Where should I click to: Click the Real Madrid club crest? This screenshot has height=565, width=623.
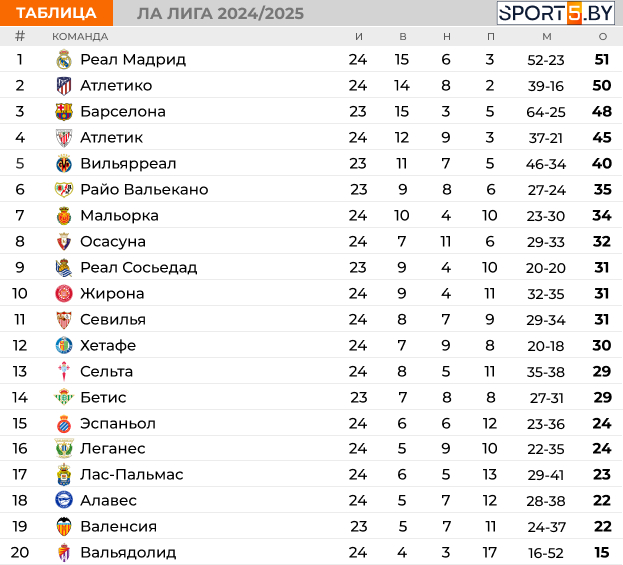(x=64, y=60)
